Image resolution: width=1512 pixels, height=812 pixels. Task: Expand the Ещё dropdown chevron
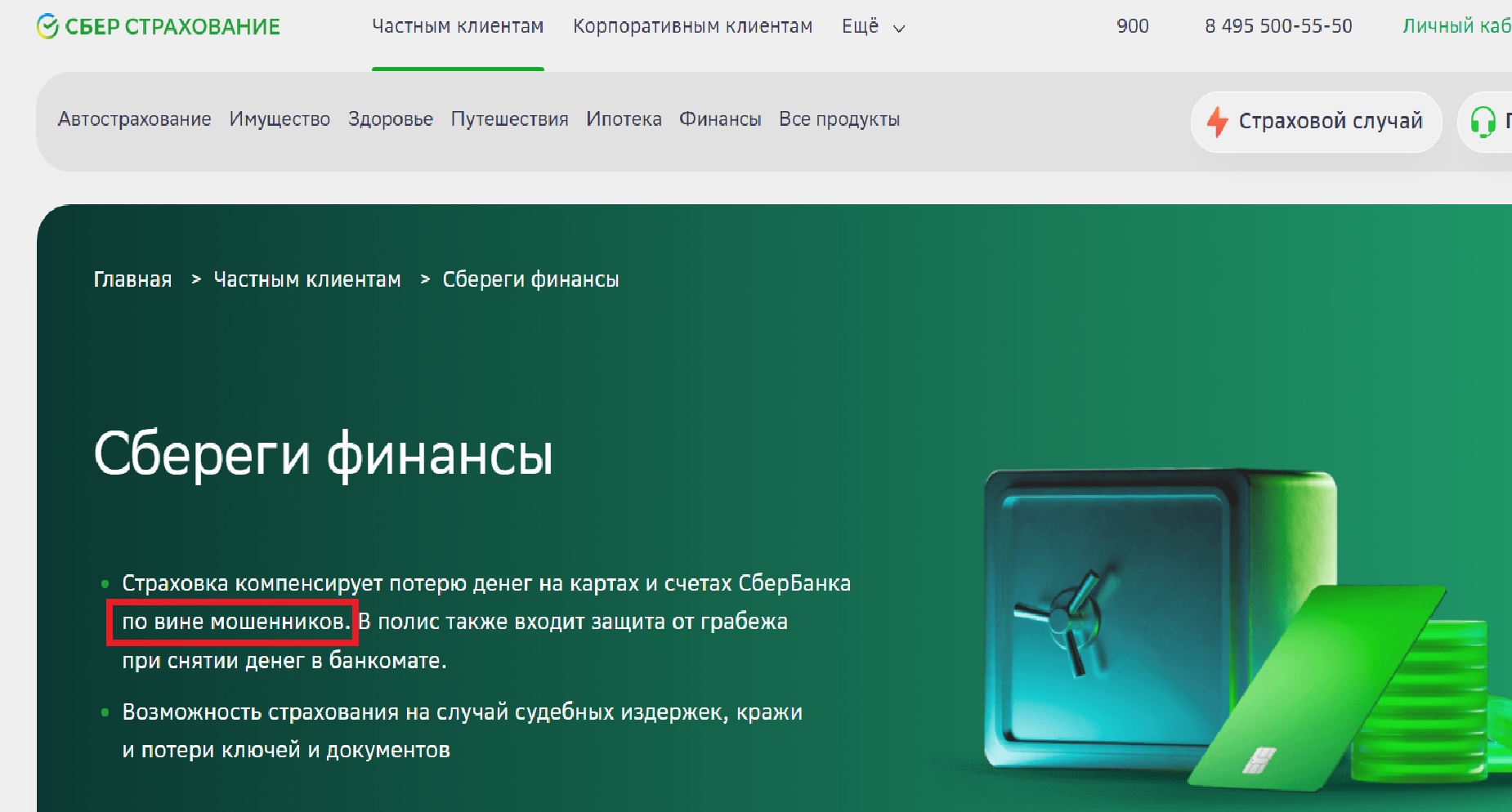coord(899,29)
